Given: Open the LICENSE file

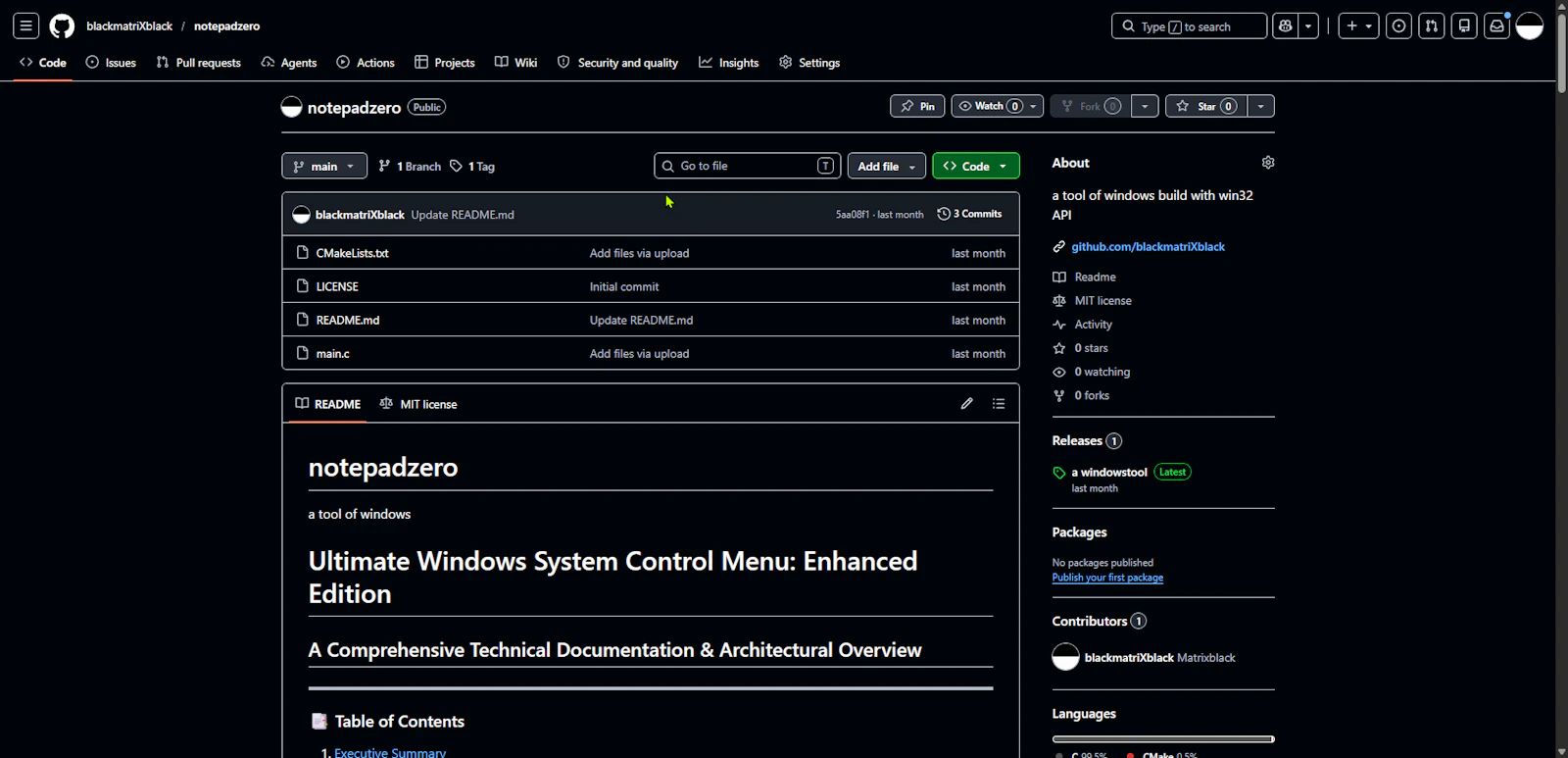Looking at the screenshot, I should coord(337,286).
